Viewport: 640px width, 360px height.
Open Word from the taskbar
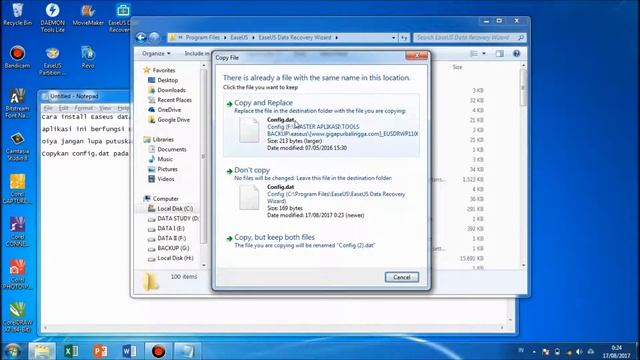[x=129, y=351]
